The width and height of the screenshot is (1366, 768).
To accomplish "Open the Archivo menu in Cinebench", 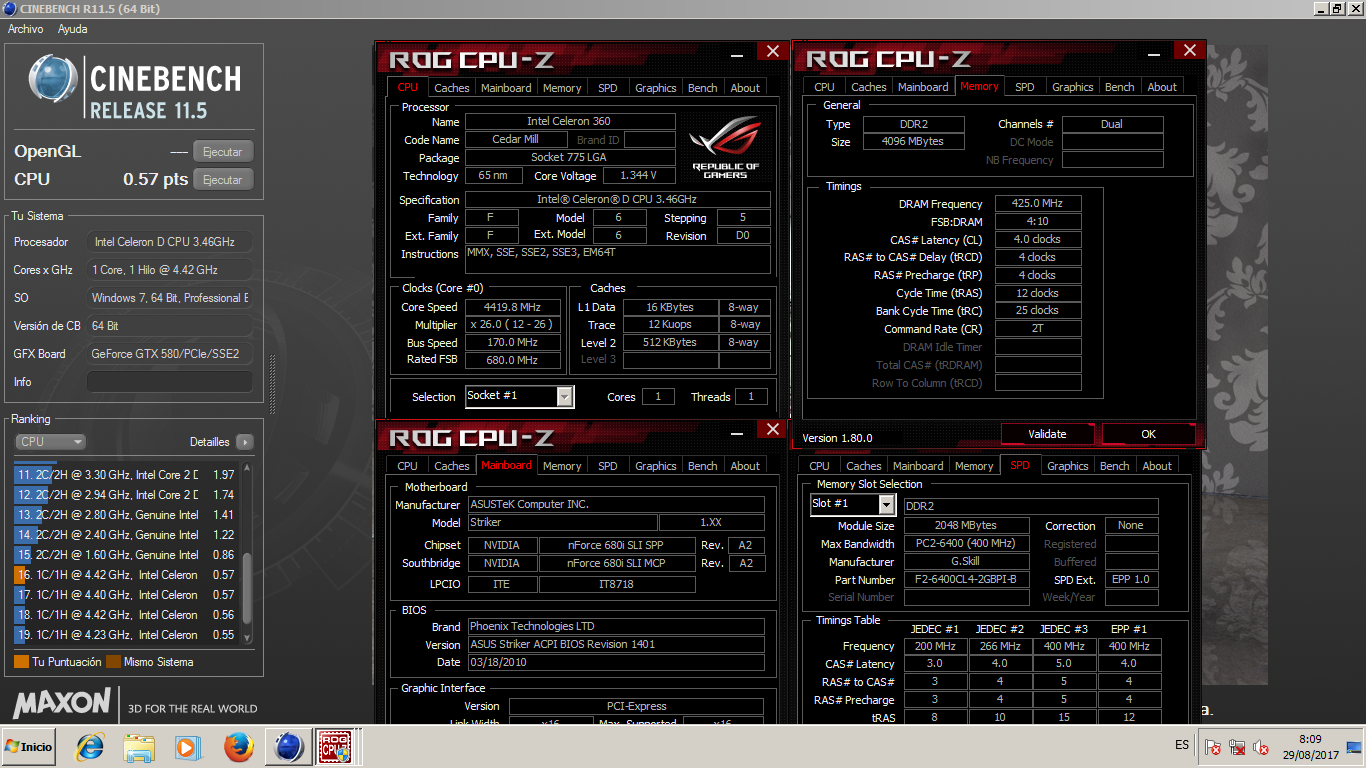I will [x=25, y=29].
